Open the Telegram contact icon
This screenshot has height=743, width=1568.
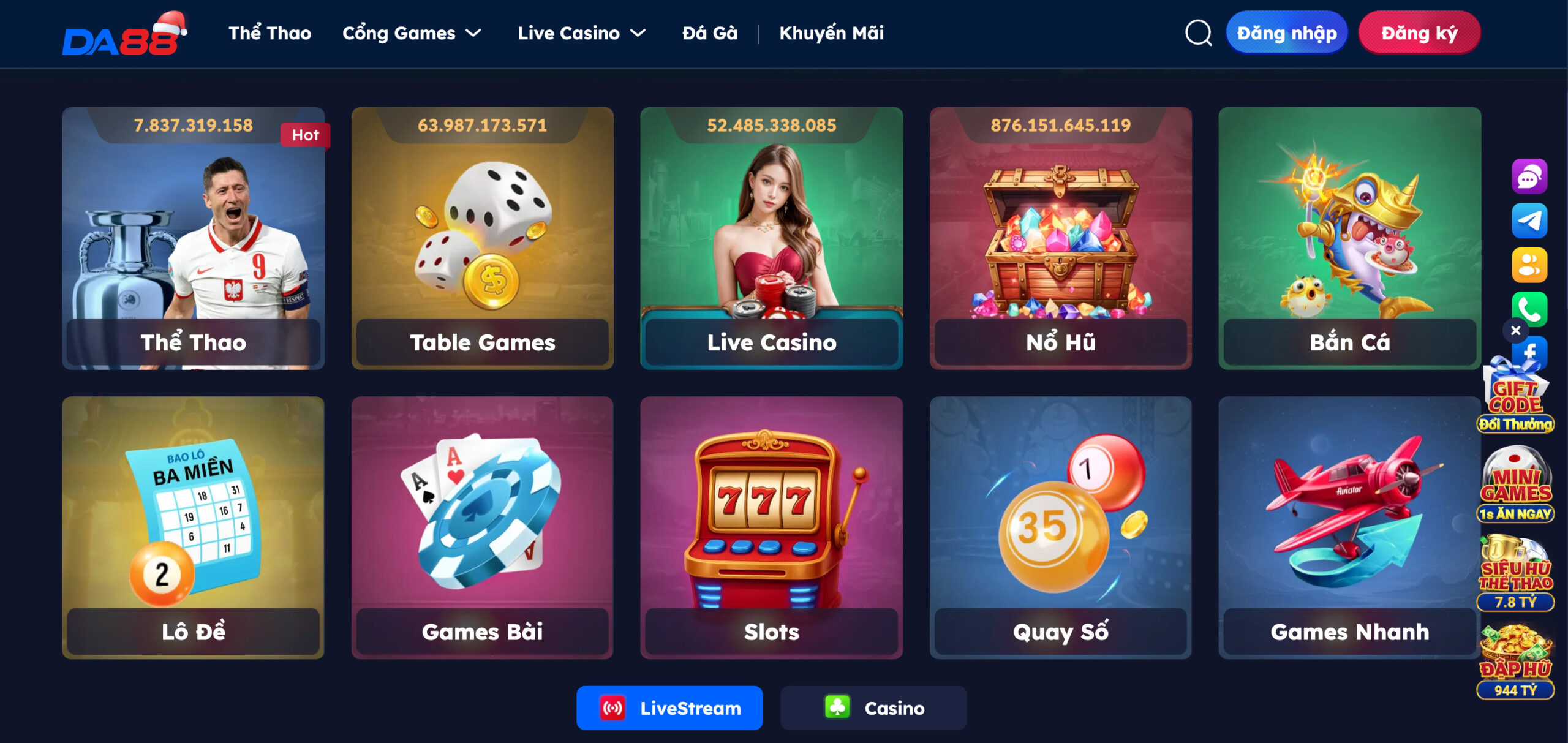point(1529,221)
